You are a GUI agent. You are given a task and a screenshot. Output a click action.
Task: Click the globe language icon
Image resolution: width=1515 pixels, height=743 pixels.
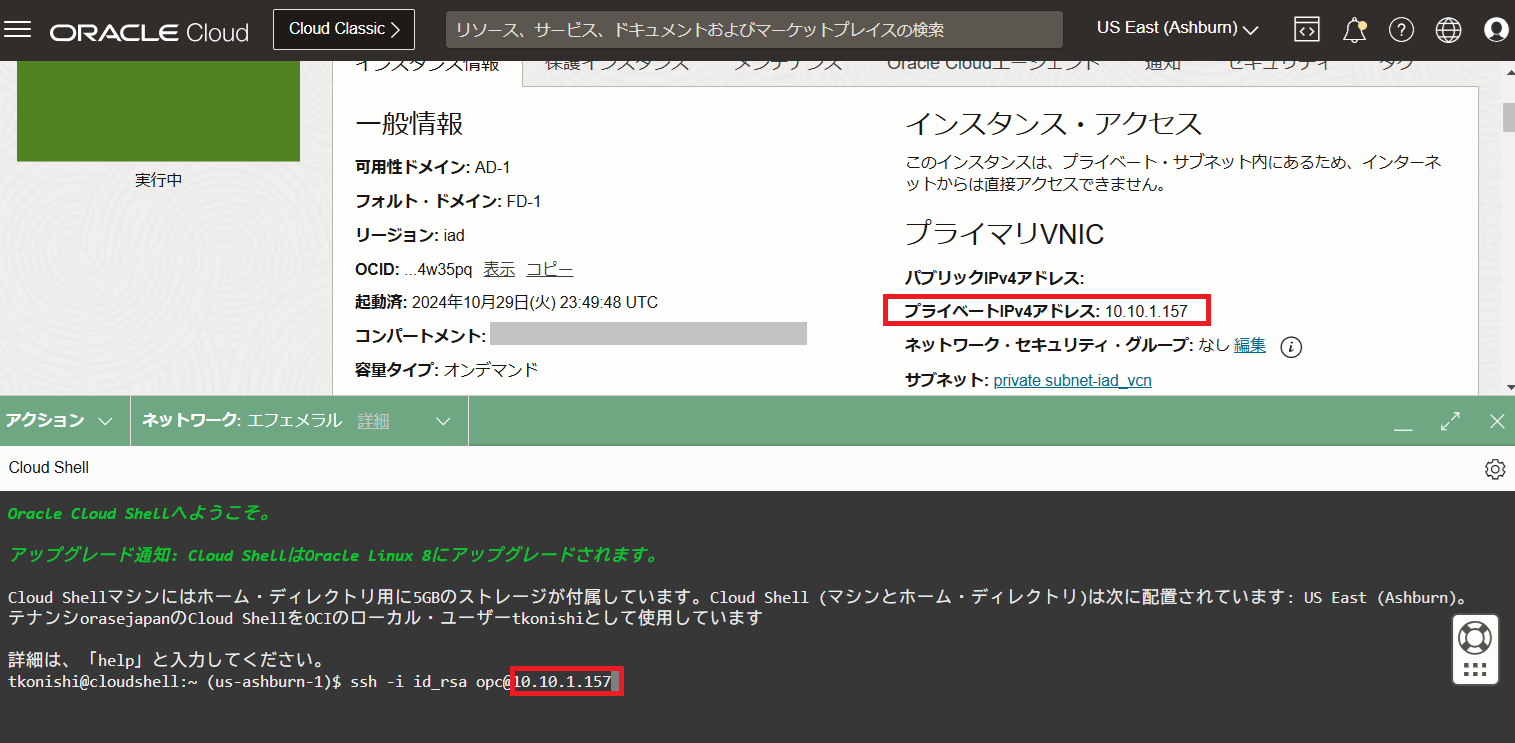tap(1448, 30)
